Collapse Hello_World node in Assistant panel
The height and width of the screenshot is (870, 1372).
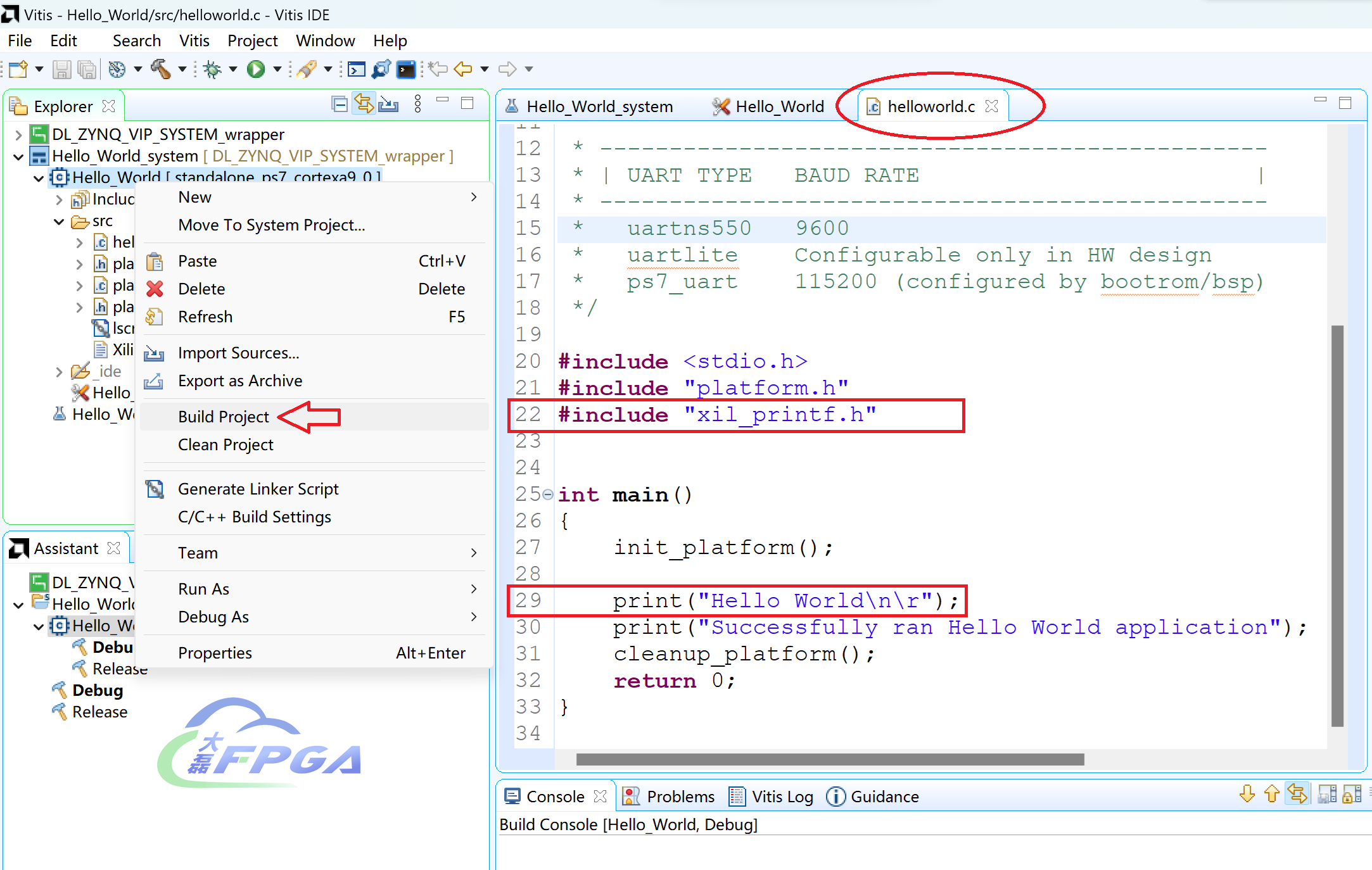point(39,626)
